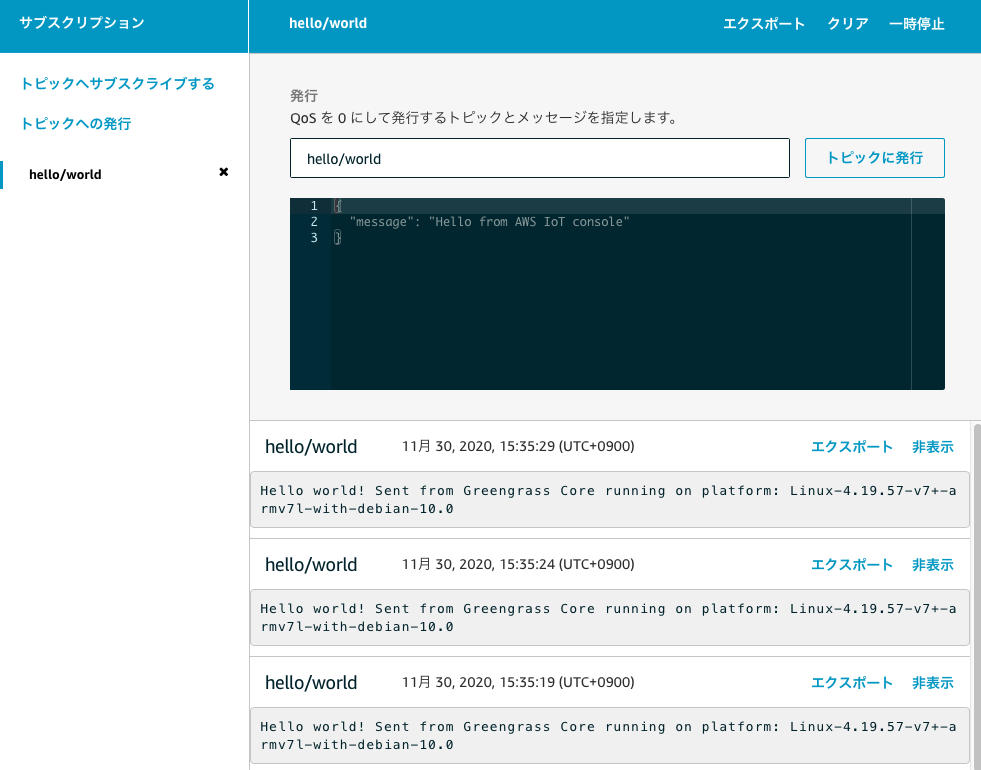Viewport: 981px width, 770px height.
Task: Hide the 15:35:29 message with 非表示
Action: pyautogui.click(x=932, y=446)
